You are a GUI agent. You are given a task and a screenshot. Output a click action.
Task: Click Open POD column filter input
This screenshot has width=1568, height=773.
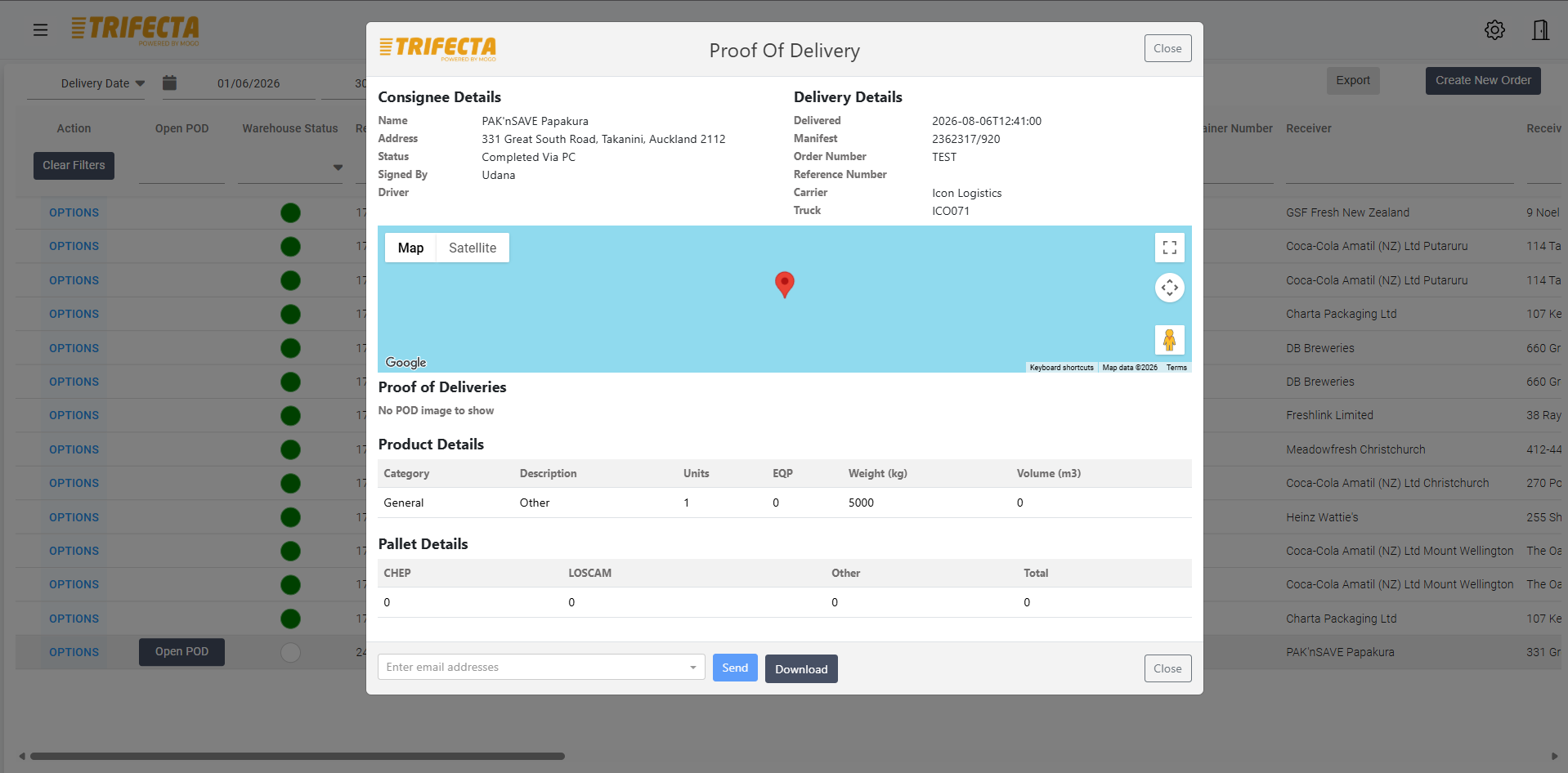pos(181,168)
